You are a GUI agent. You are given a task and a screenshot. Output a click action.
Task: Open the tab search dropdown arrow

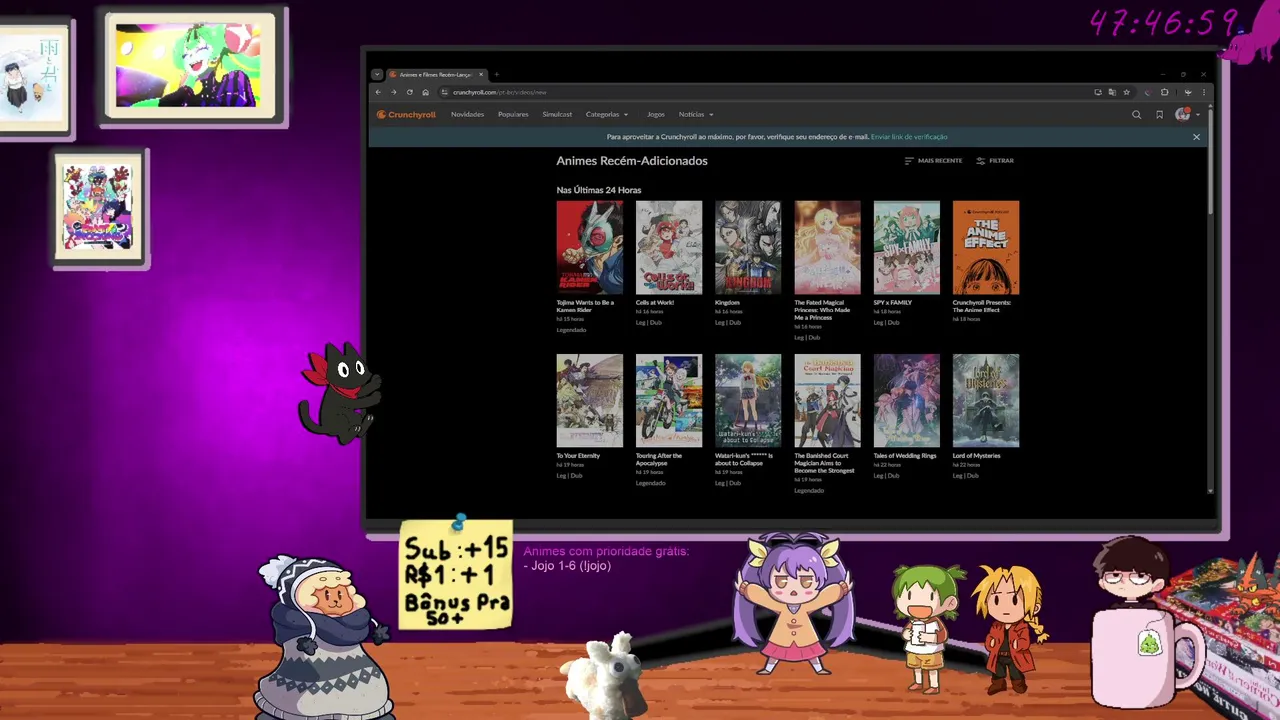pos(377,75)
